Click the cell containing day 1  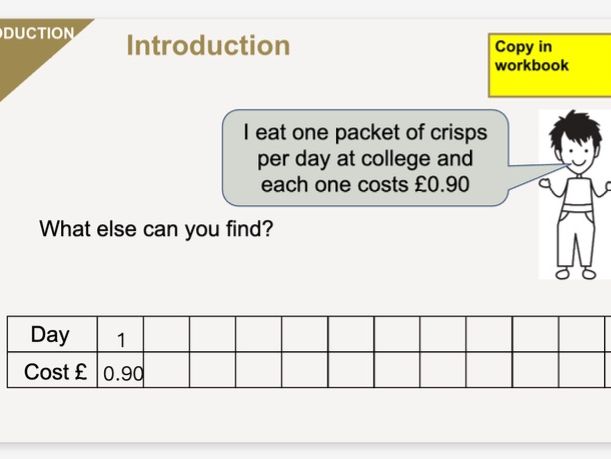tap(121, 337)
